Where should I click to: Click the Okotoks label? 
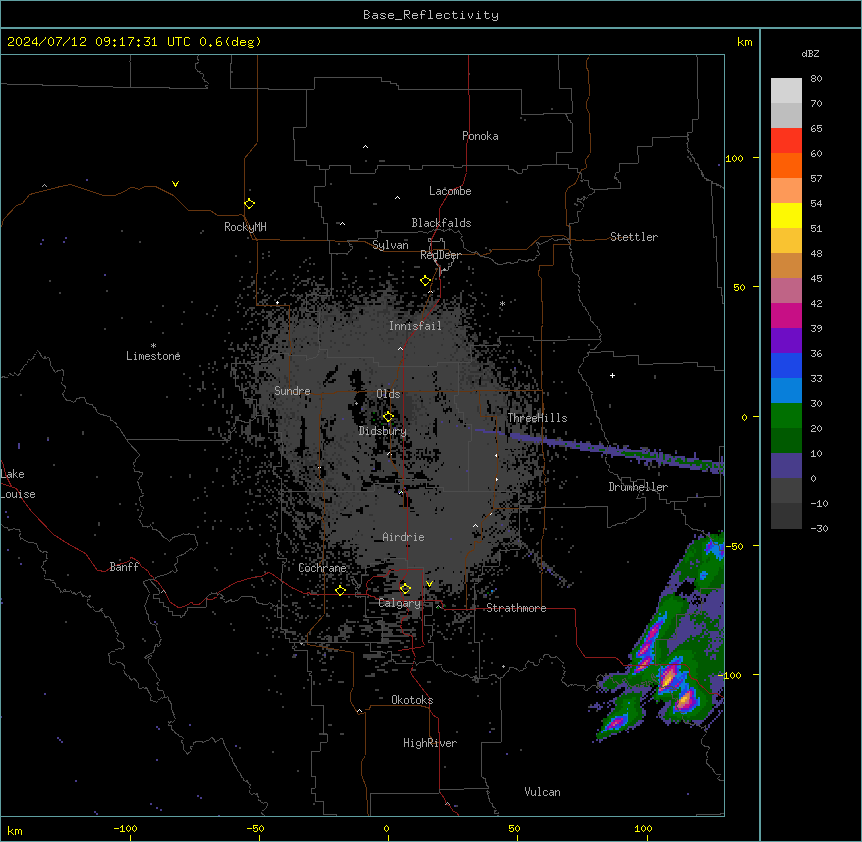point(412,700)
